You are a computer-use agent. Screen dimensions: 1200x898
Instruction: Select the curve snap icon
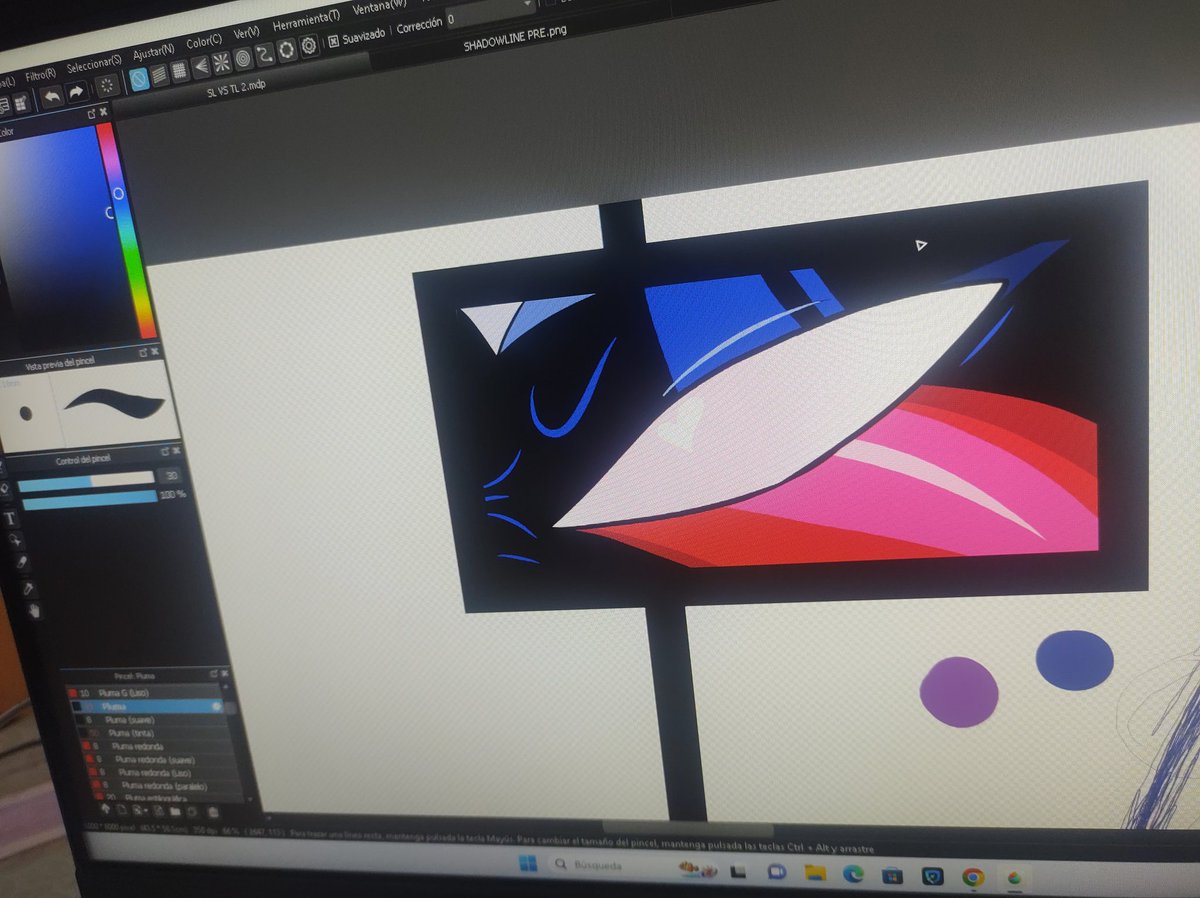(265, 53)
